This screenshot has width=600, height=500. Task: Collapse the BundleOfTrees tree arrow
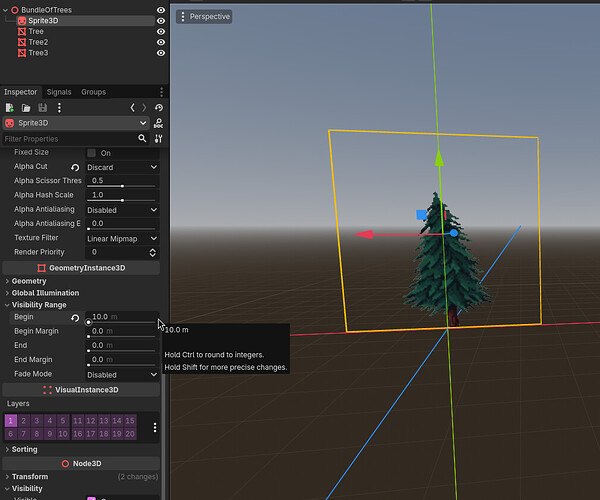point(5,10)
